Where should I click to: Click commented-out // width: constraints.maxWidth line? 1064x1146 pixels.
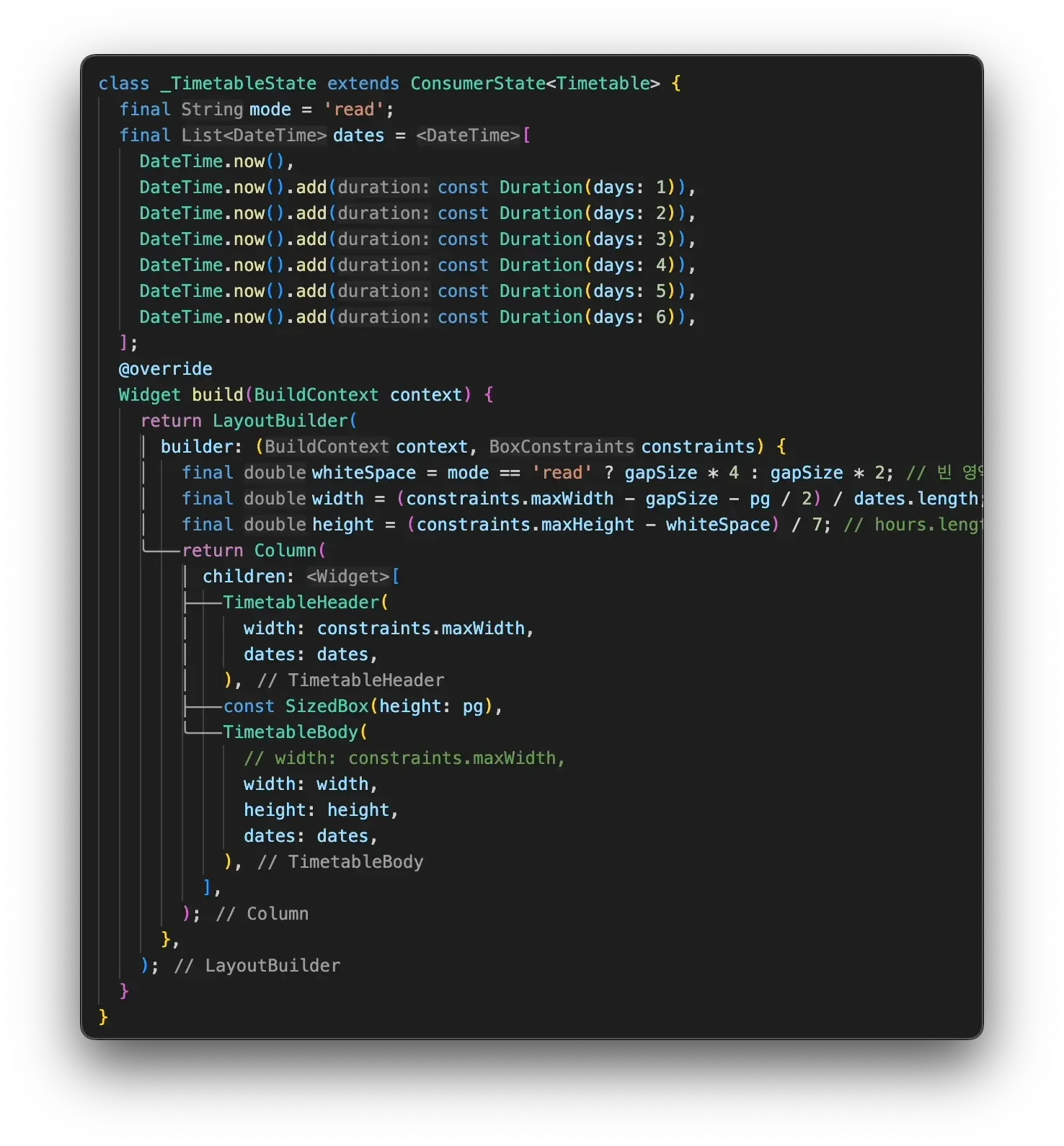pyautogui.click(x=404, y=758)
